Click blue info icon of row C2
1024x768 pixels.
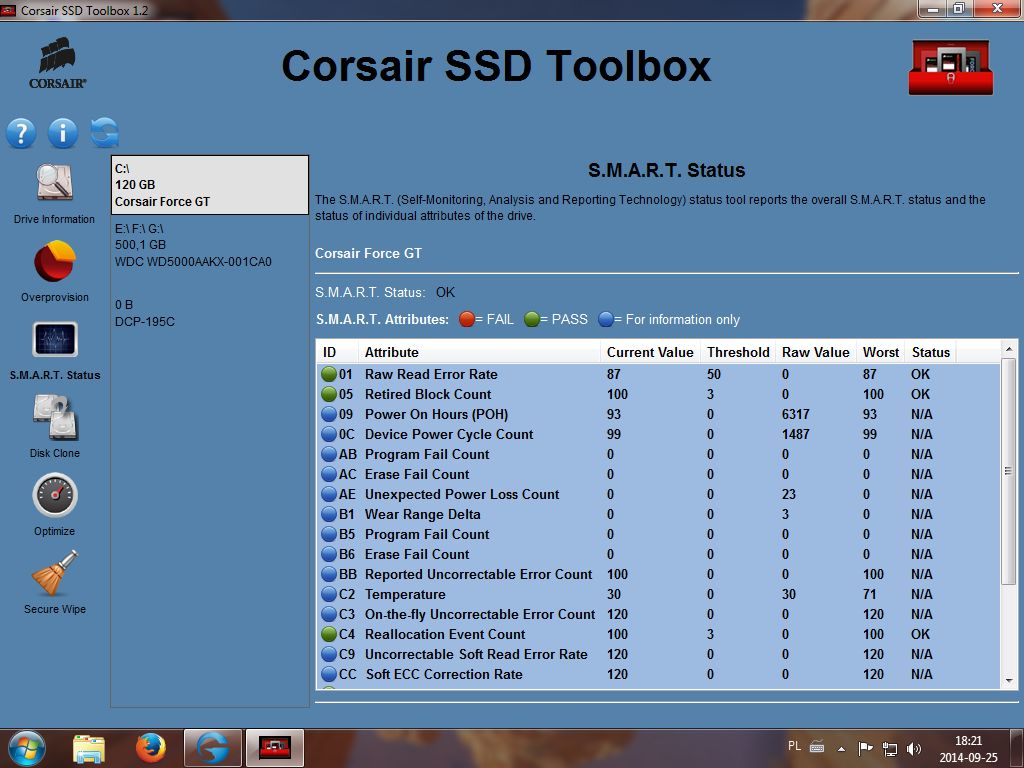[328, 594]
